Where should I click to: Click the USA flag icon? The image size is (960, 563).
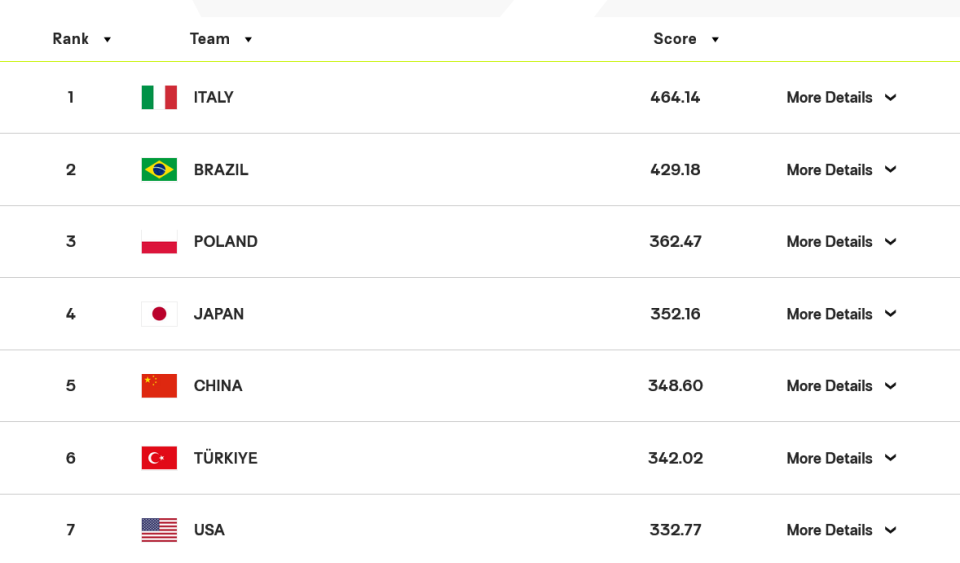point(159,530)
